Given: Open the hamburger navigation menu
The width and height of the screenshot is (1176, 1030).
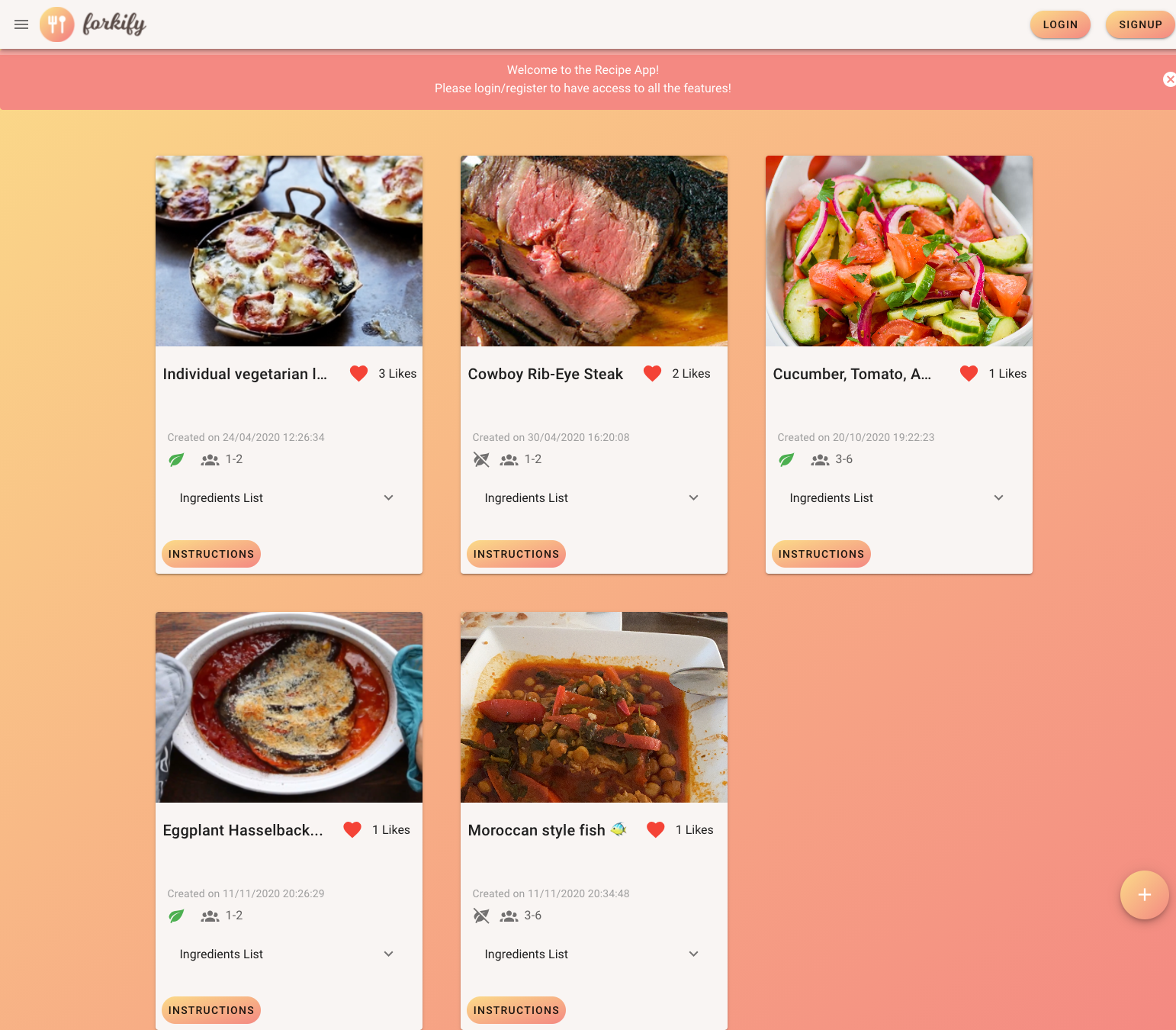Looking at the screenshot, I should click(x=21, y=24).
